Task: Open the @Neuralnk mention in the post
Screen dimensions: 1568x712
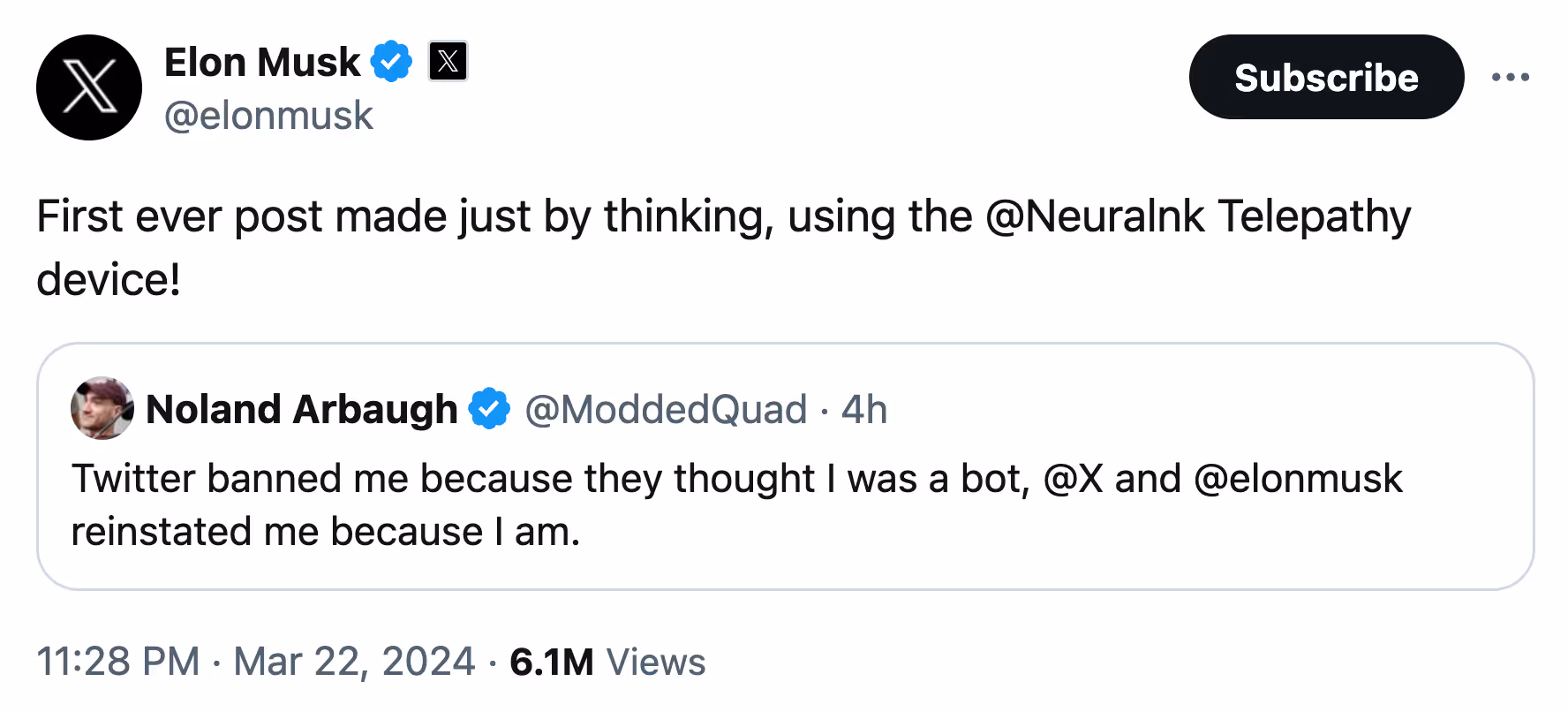Action: pos(1095,216)
